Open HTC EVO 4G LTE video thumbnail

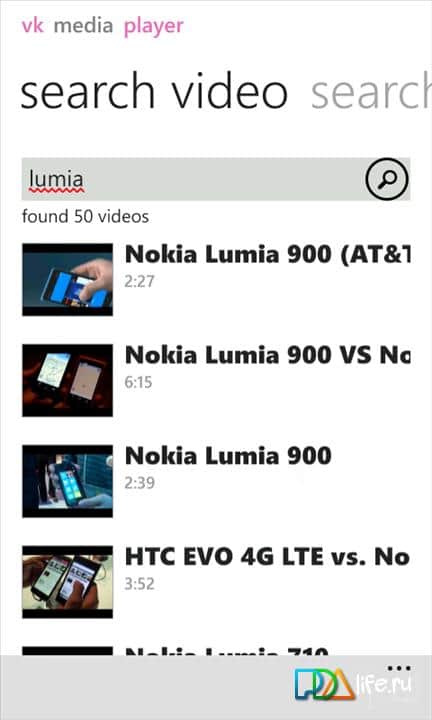67,582
